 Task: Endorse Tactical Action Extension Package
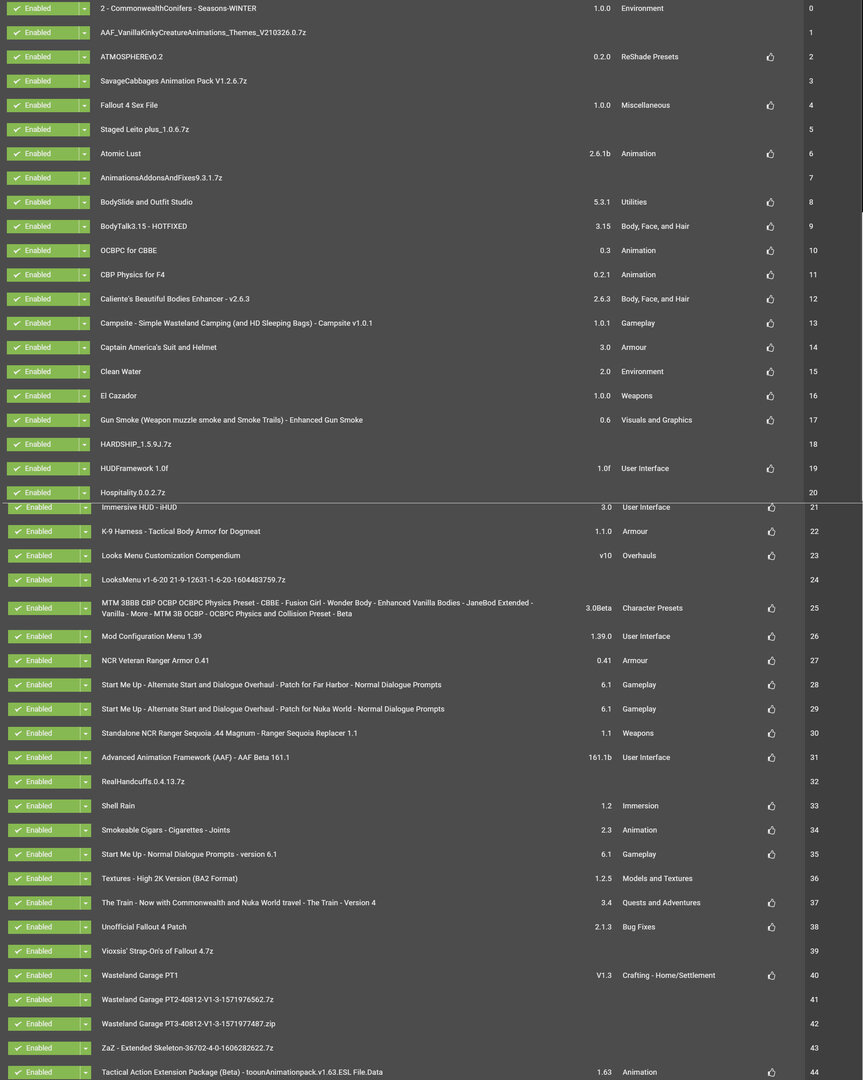point(771,1072)
